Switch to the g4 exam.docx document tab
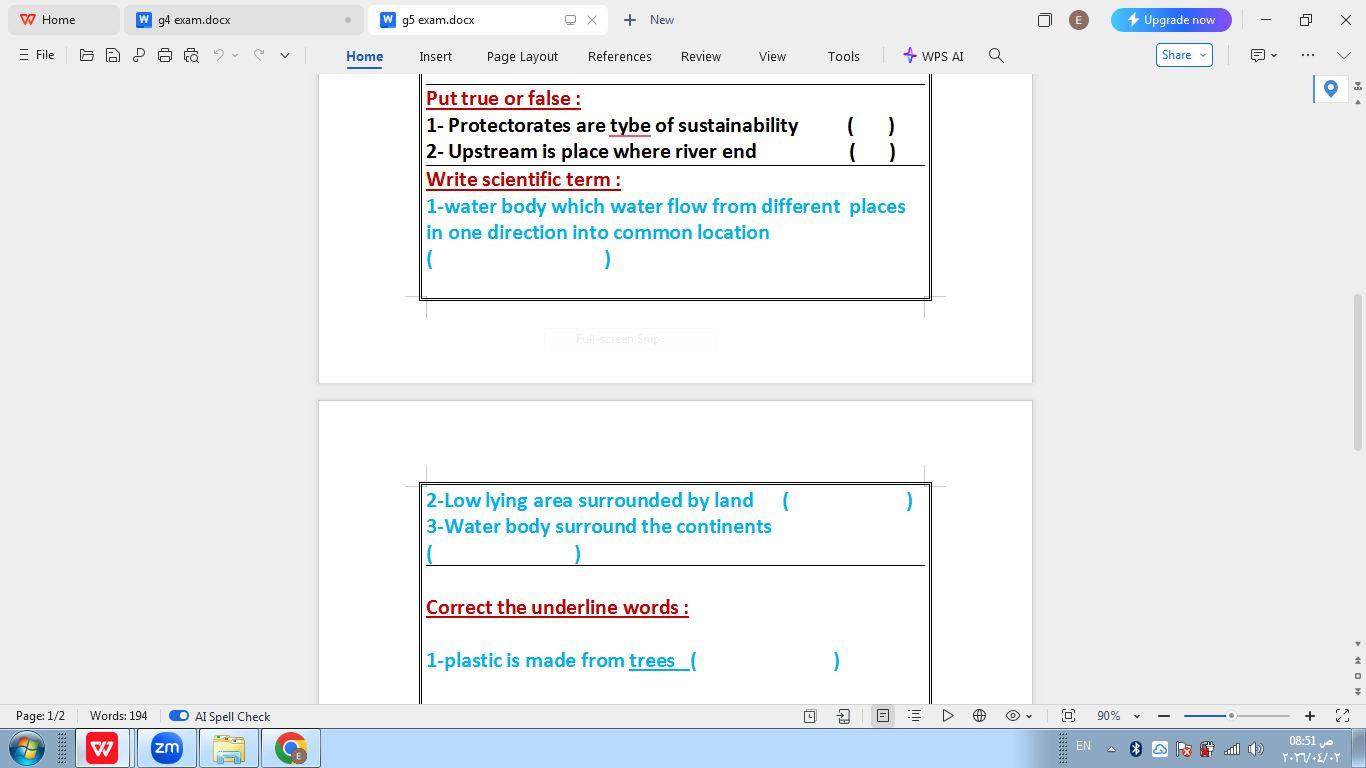This screenshot has width=1366, height=768. click(x=243, y=20)
